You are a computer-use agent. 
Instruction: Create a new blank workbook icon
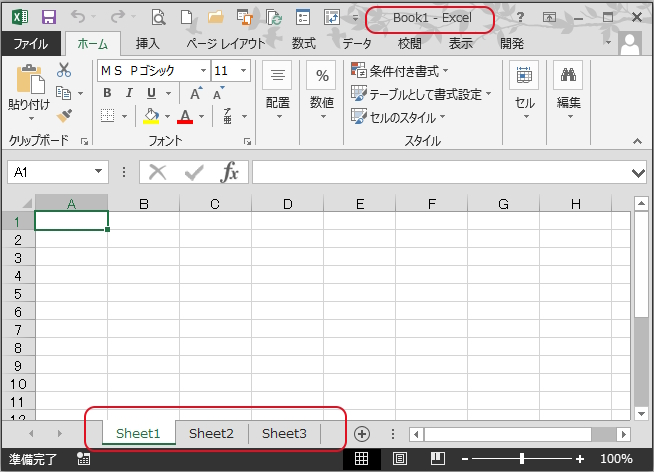pos(186,17)
